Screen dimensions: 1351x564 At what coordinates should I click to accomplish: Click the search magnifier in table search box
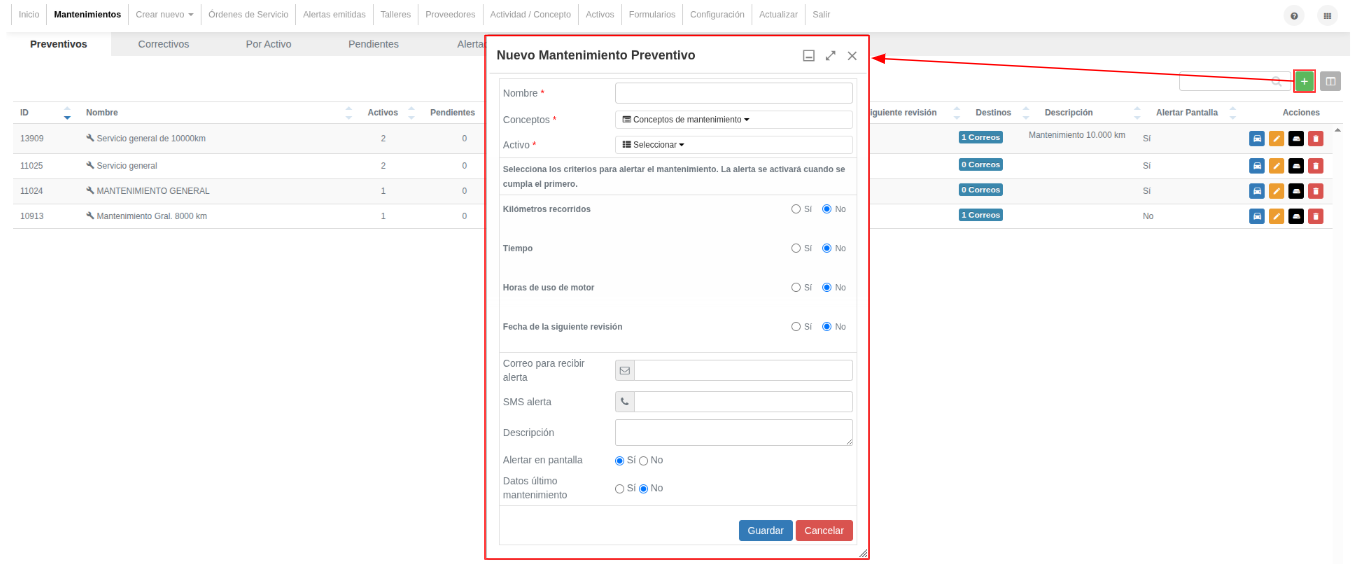(x=1276, y=81)
